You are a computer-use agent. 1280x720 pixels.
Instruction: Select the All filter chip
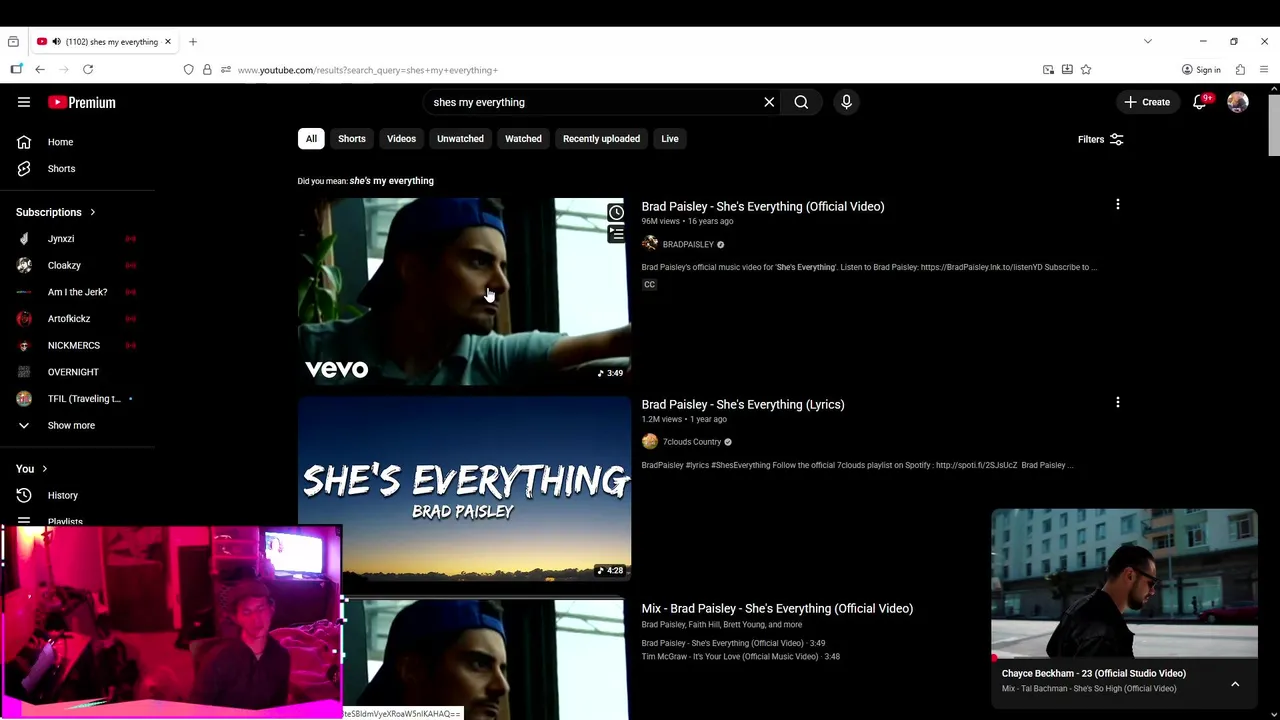pos(311,139)
